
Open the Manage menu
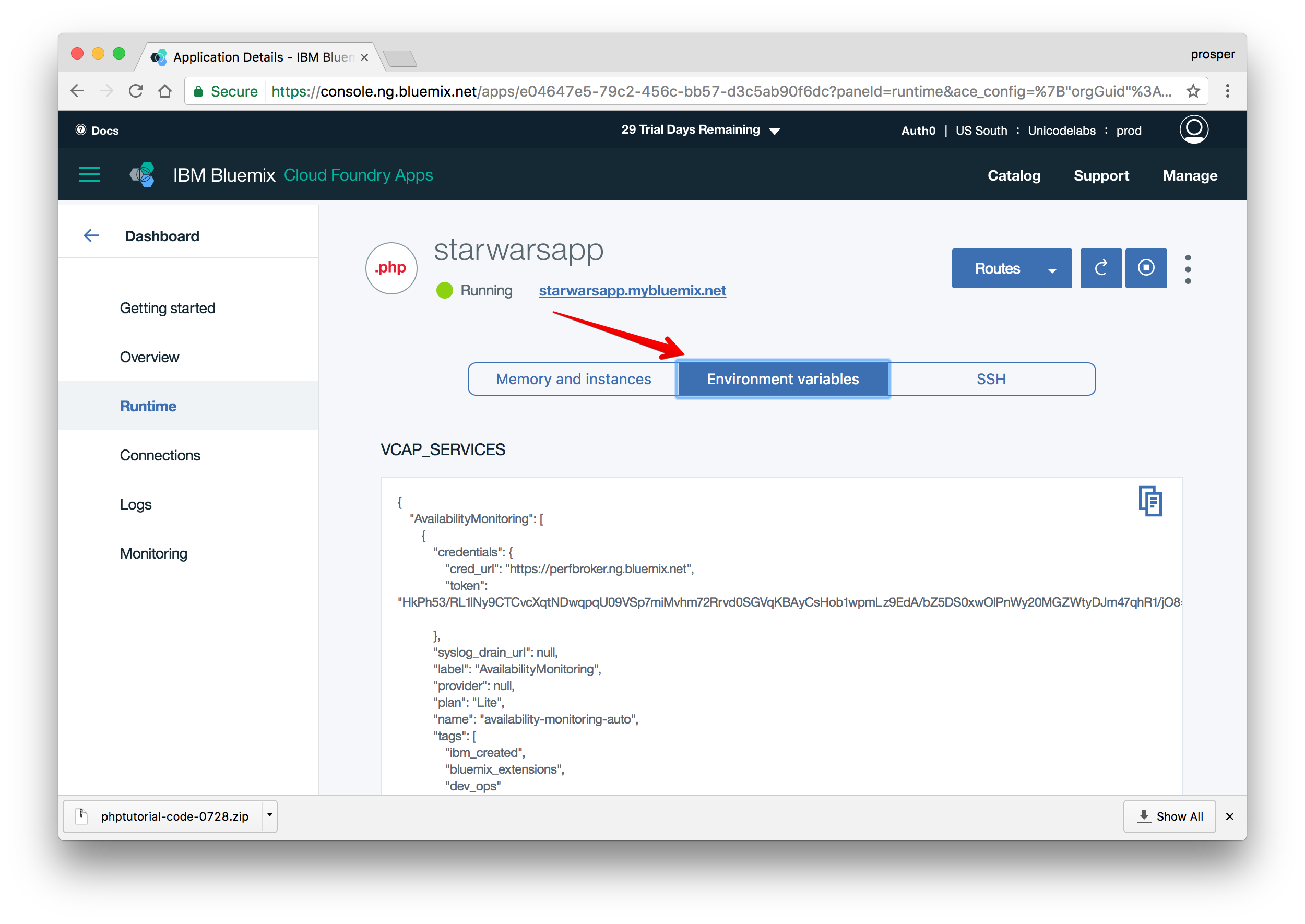[1190, 175]
